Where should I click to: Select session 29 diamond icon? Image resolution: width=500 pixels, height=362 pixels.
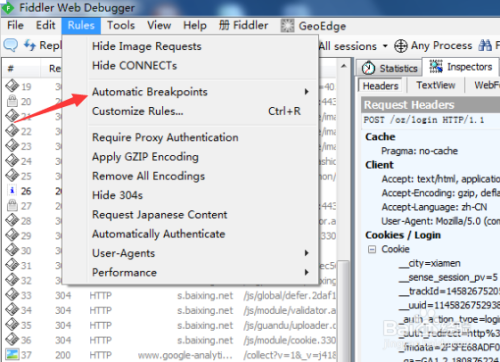pyautogui.click(x=12, y=235)
